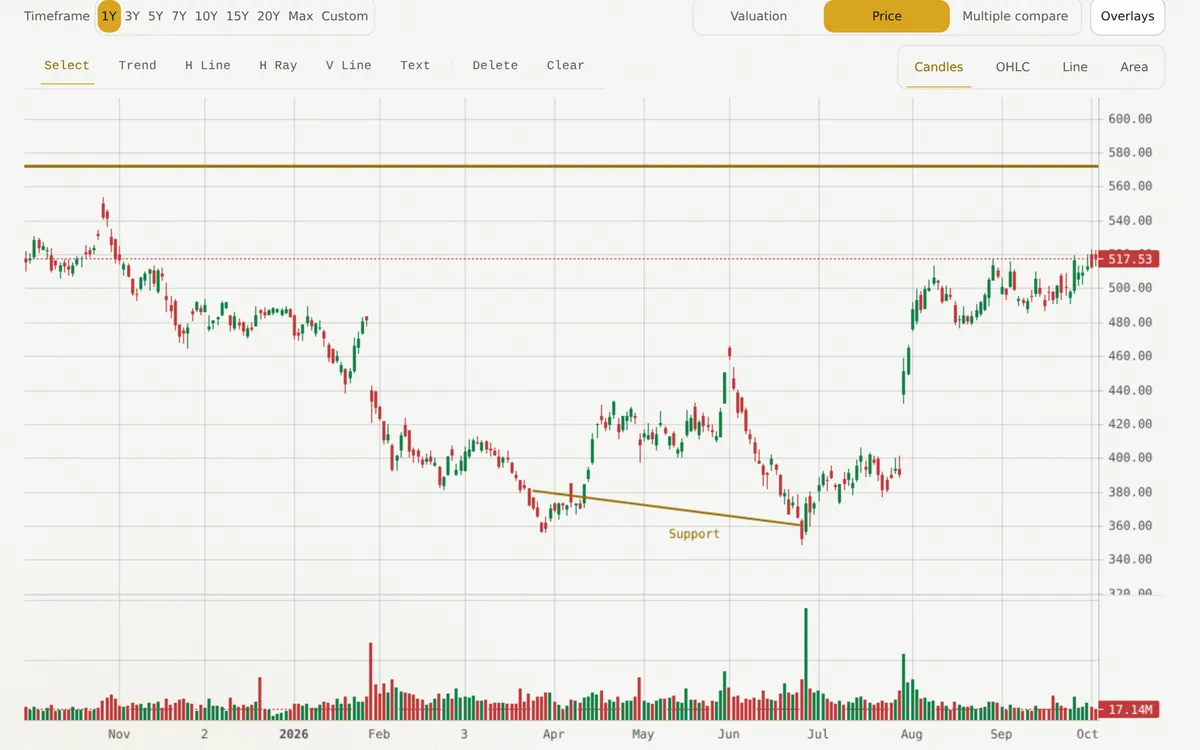
Task: Switch chart type to Candles
Action: (x=938, y=67)
